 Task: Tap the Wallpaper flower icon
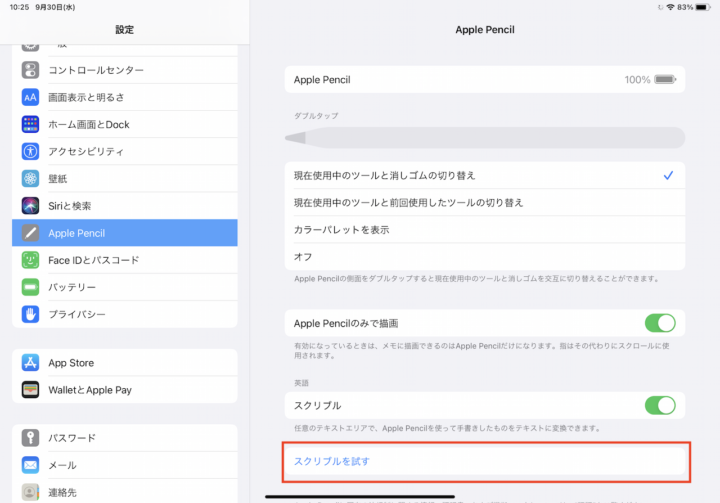pos(30,179)
